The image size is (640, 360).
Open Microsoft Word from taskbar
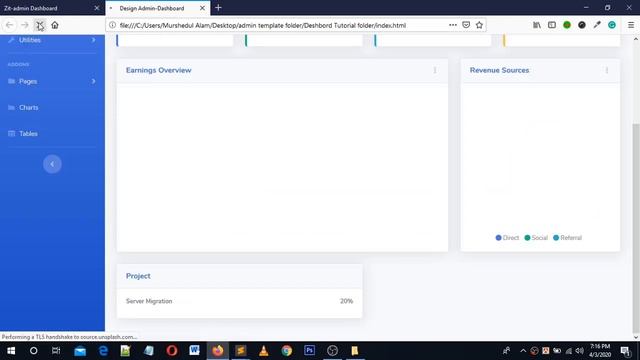pyautogui.click(x=195, y=351)
